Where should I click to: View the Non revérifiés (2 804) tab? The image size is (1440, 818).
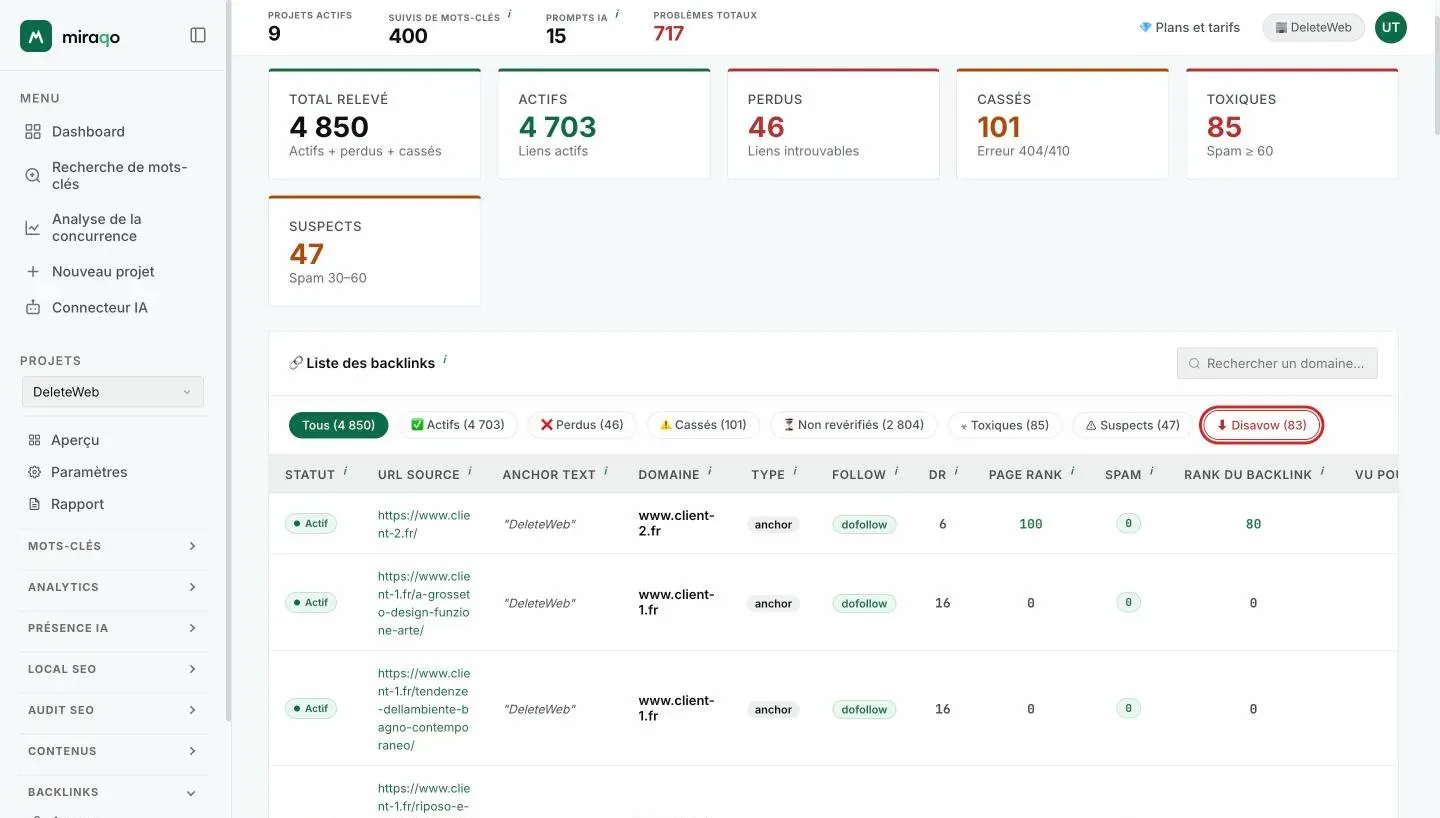point(853,425)
